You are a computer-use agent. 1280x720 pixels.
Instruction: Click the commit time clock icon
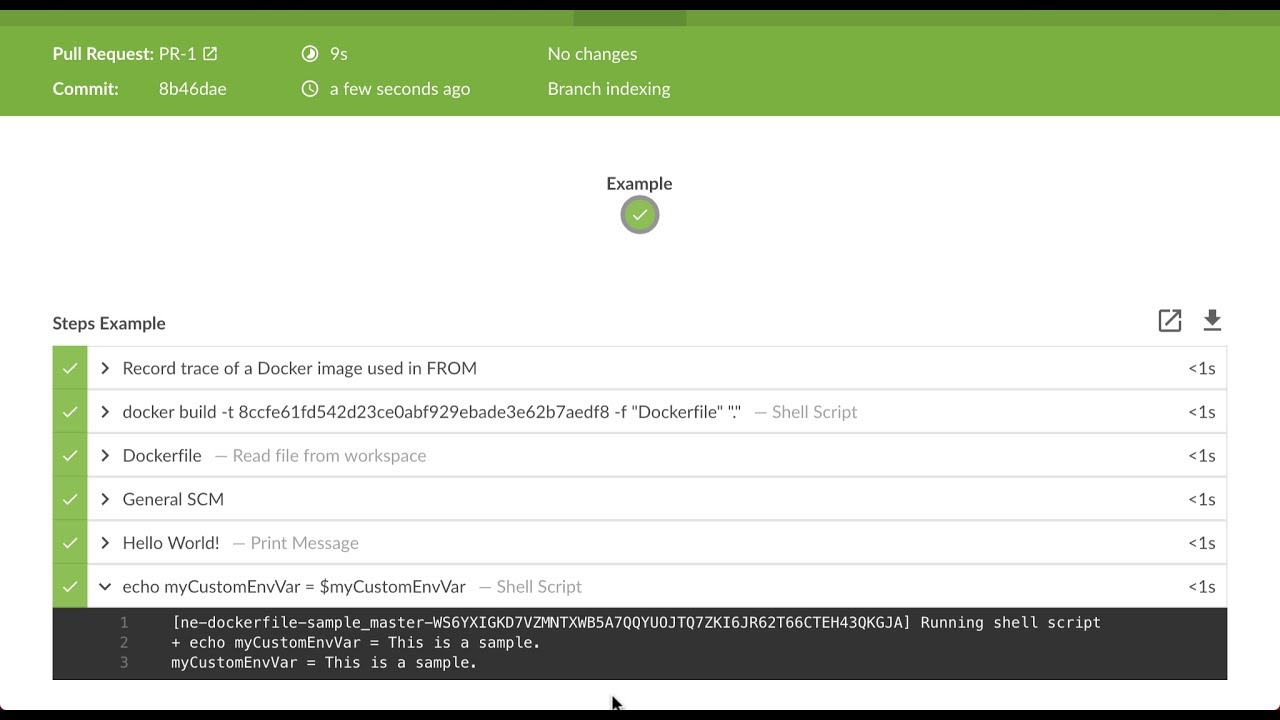click(310, 89)
